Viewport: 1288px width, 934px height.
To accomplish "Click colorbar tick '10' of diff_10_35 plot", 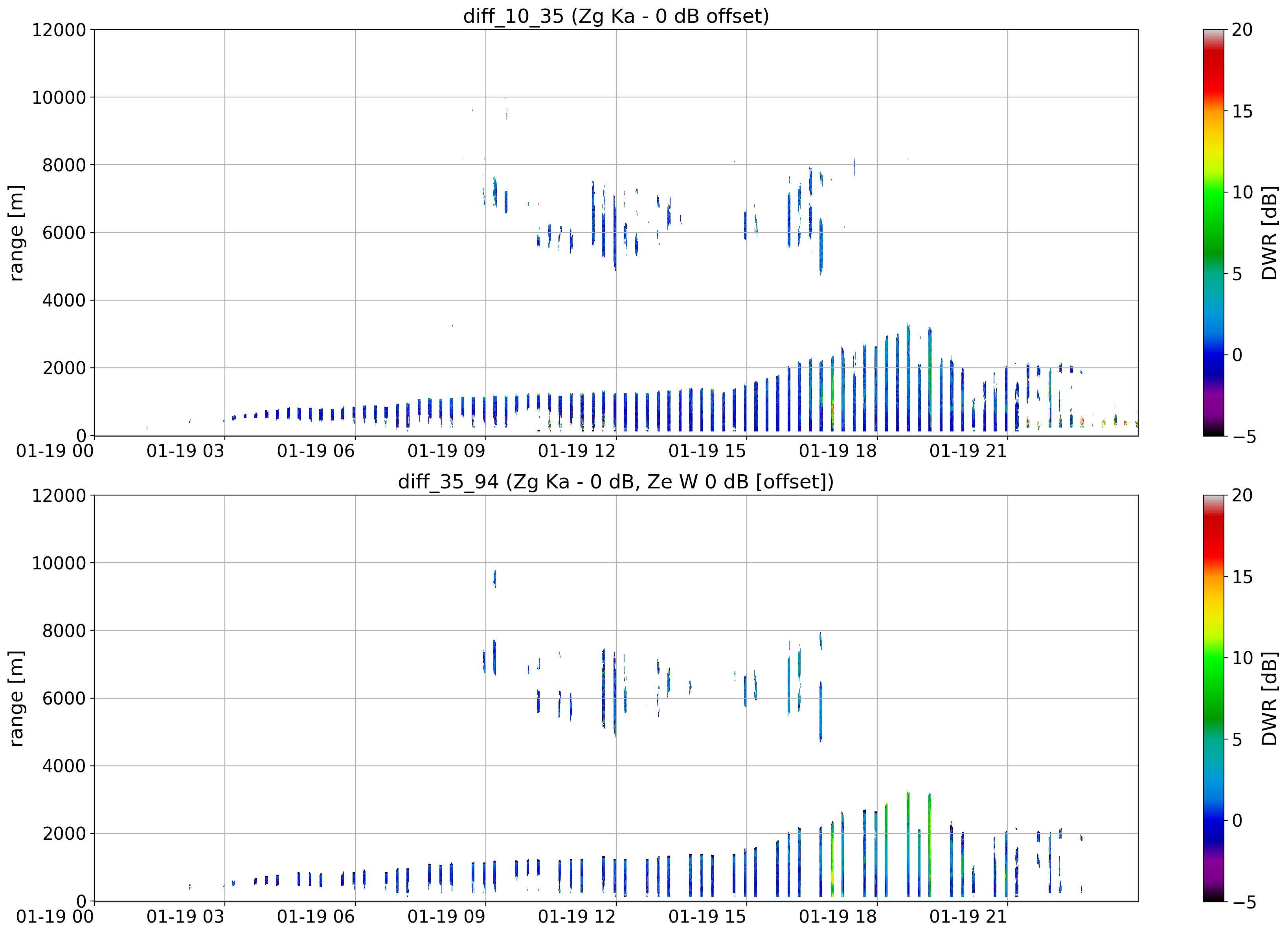I will (1242, 193).
